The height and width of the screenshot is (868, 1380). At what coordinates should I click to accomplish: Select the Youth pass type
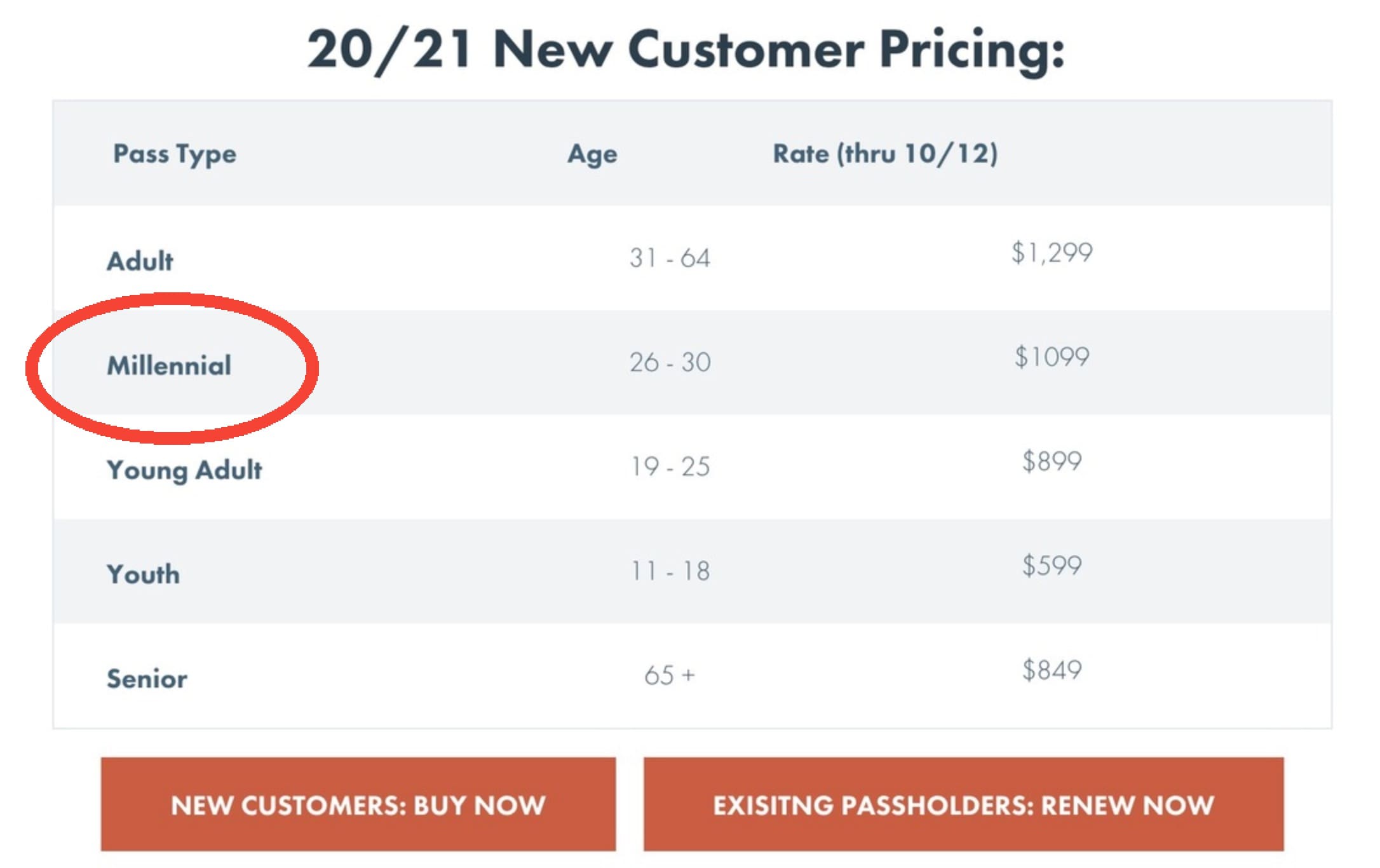(x=144, y=574)
